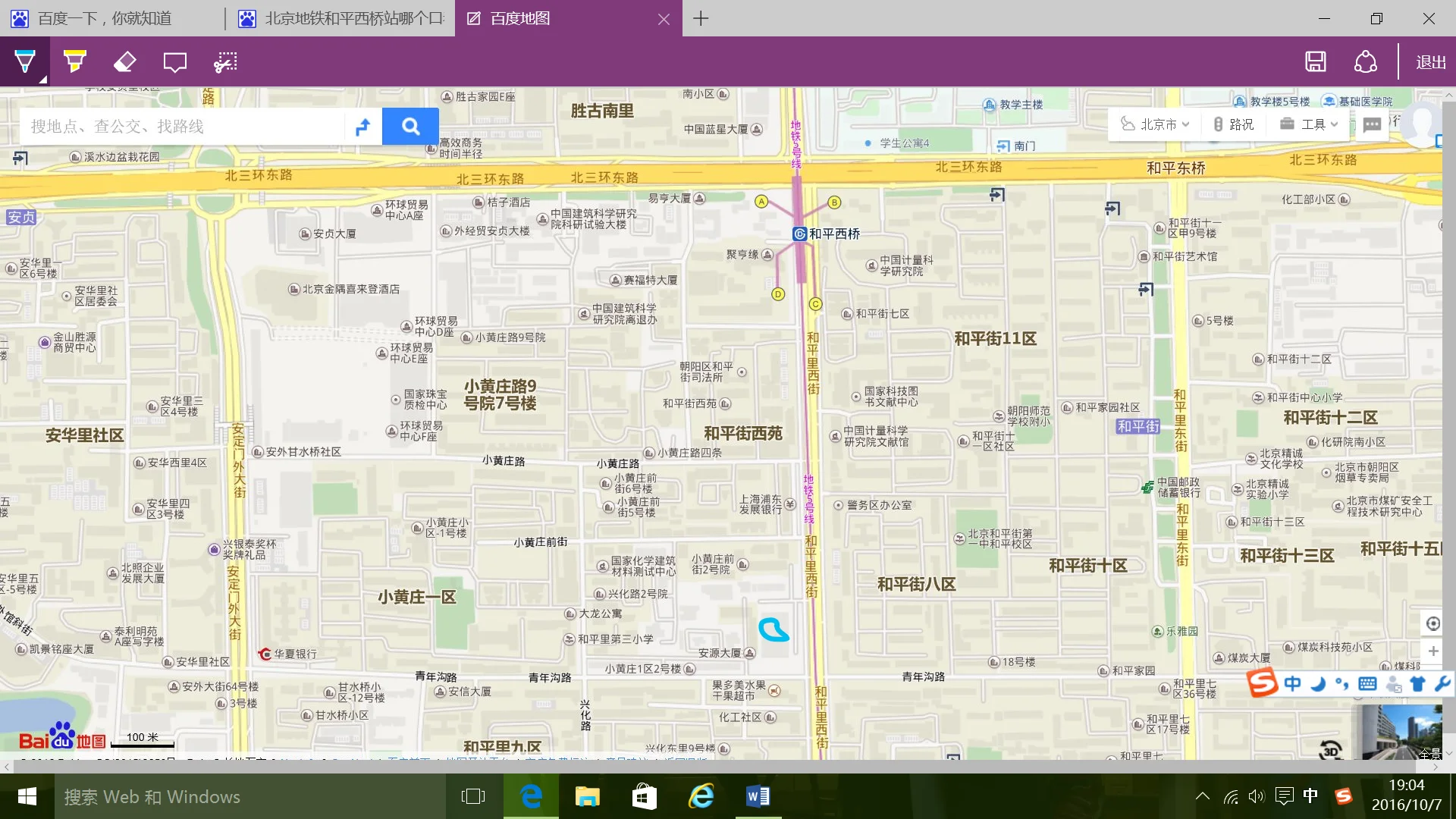Add a typed note using the comment icon

click(x=174, y=61)
